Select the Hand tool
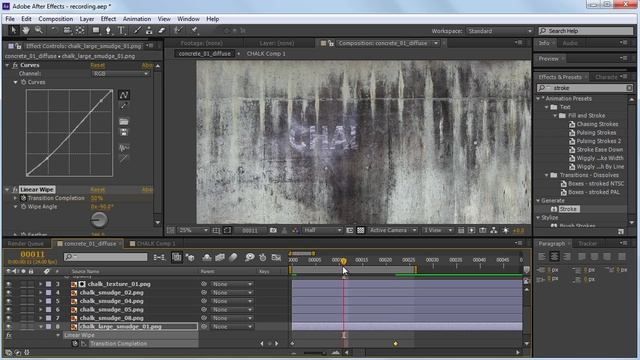This screenshot has width=640, height=360. (26, 30)
